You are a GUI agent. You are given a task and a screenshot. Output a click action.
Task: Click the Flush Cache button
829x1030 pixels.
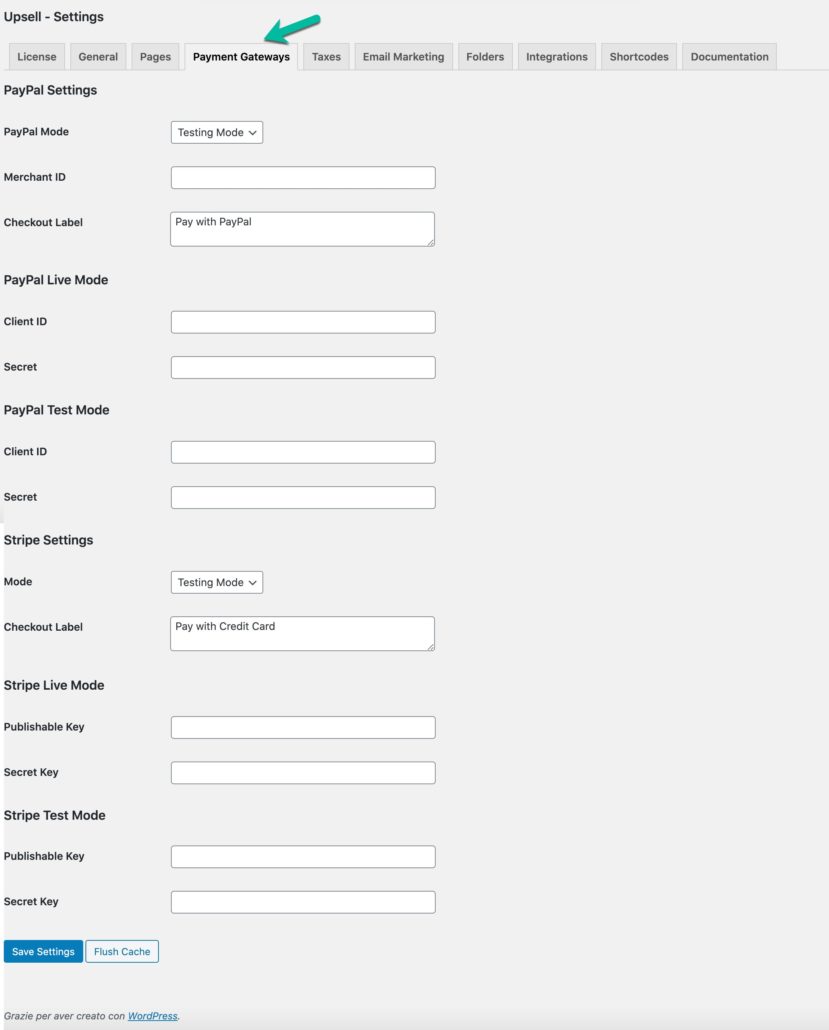tap(121, 951)
